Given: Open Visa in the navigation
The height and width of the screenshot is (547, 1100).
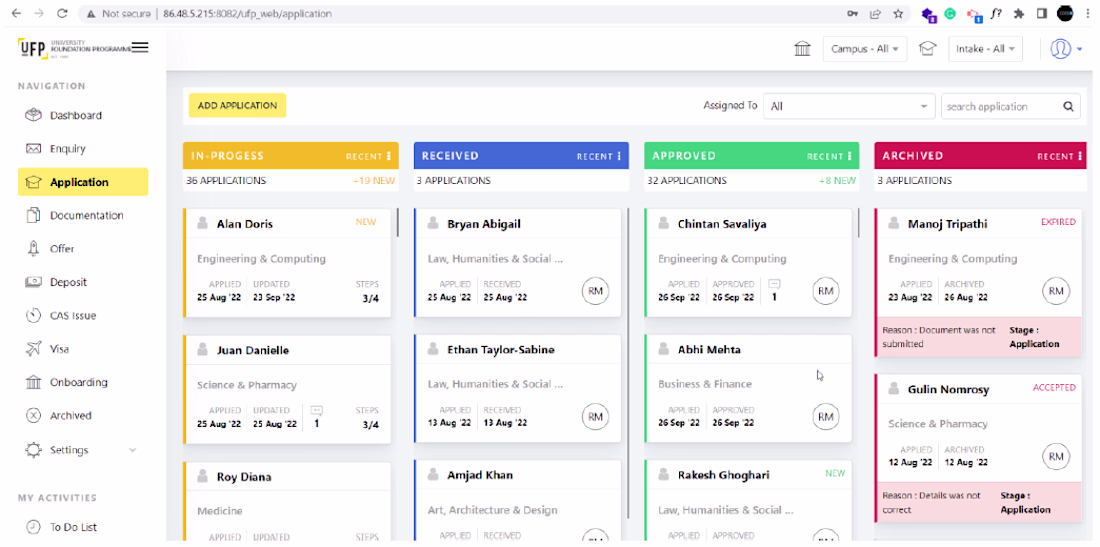Looking at the screenshot, I should pyautogui.click(x=83, y=349).
